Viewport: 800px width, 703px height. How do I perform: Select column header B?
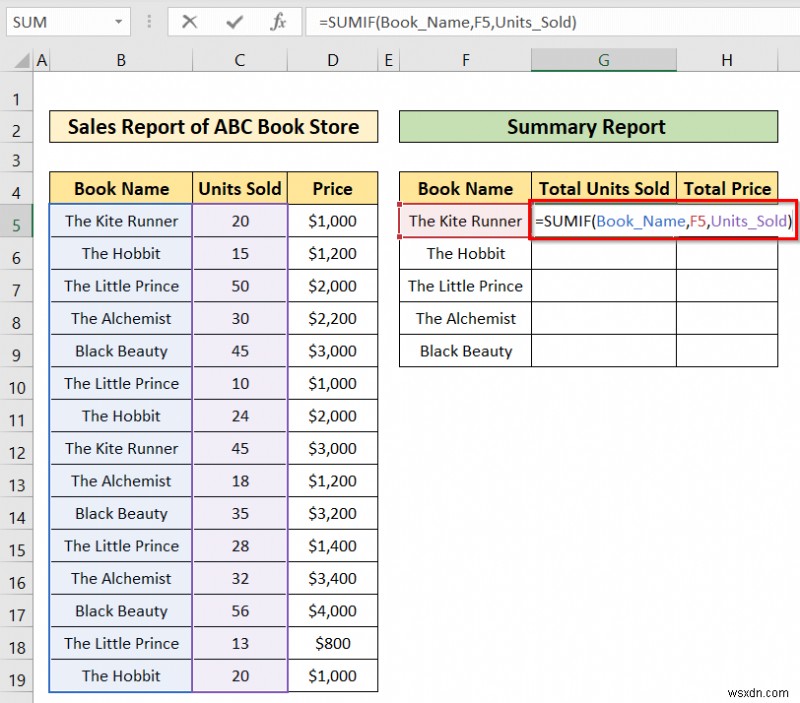(x=120, y=60)
